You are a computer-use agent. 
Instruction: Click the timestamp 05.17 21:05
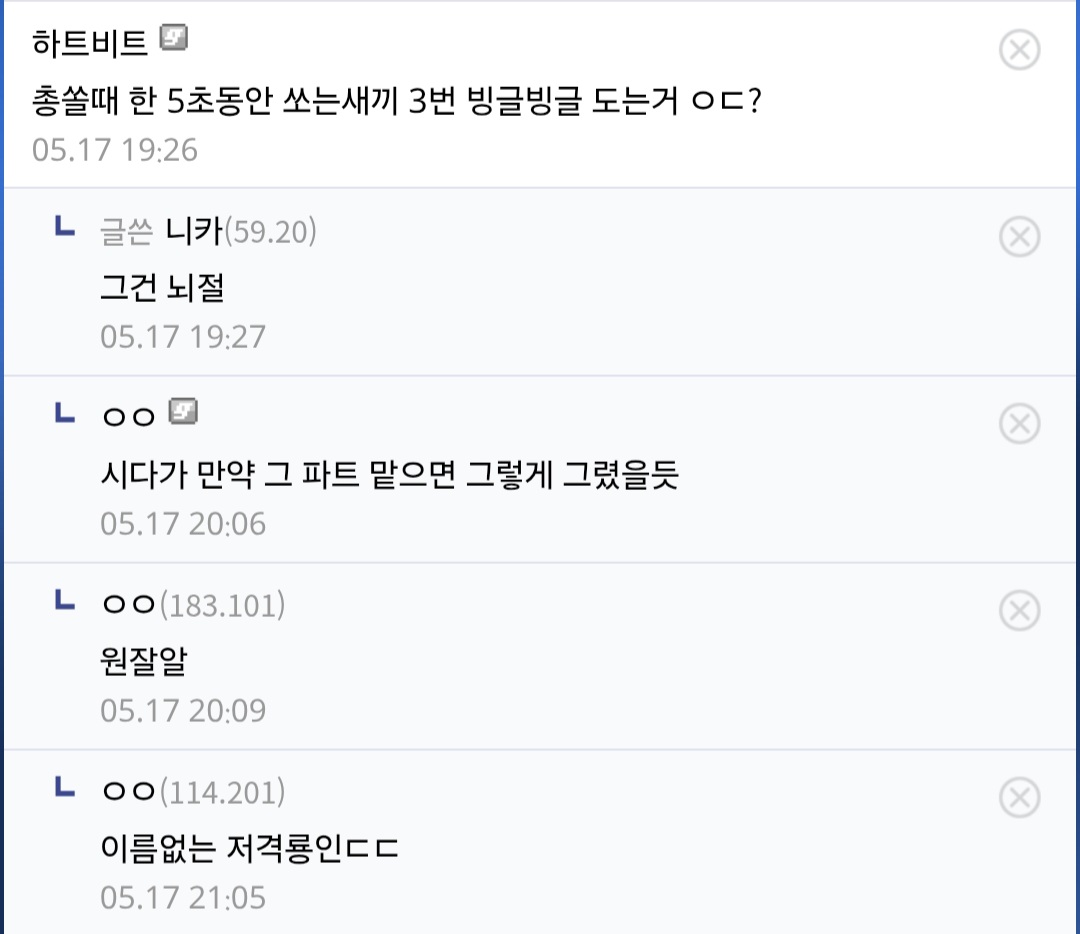[x=183, y=898]
